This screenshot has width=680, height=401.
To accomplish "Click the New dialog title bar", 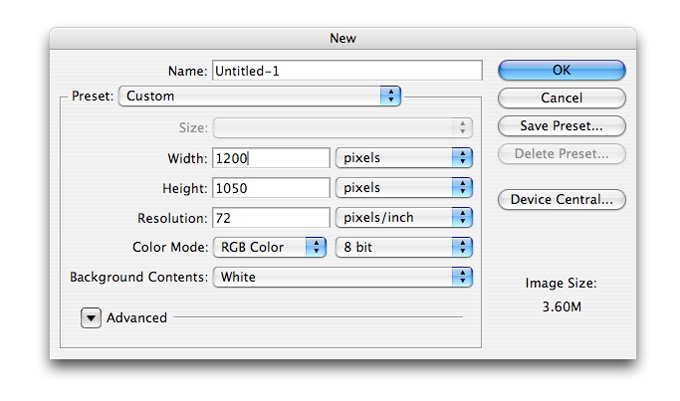I will tap(342, 38).
